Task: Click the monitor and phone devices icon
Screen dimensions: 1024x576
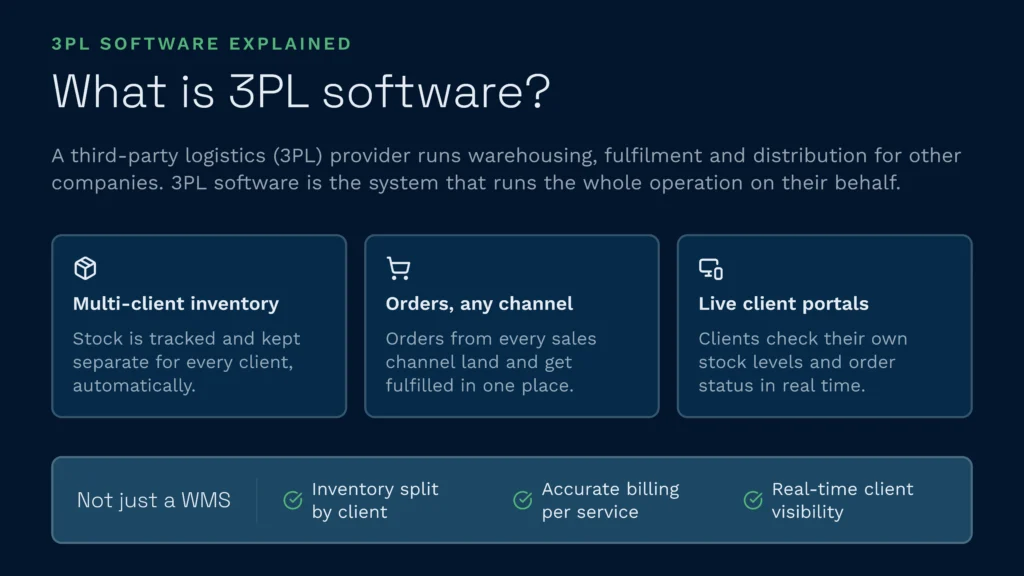Action: (x=711, y=269)
